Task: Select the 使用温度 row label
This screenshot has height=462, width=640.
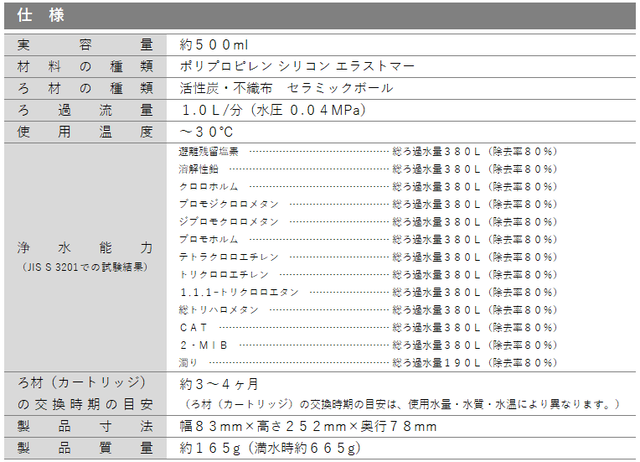Action: [85, 132]
